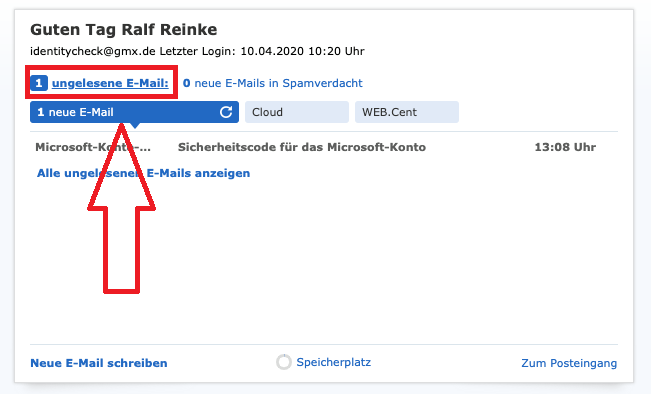Screen dimensions: 651x394
Task: Click the 13:08 Uhr email timestamp
Action: 565,147
